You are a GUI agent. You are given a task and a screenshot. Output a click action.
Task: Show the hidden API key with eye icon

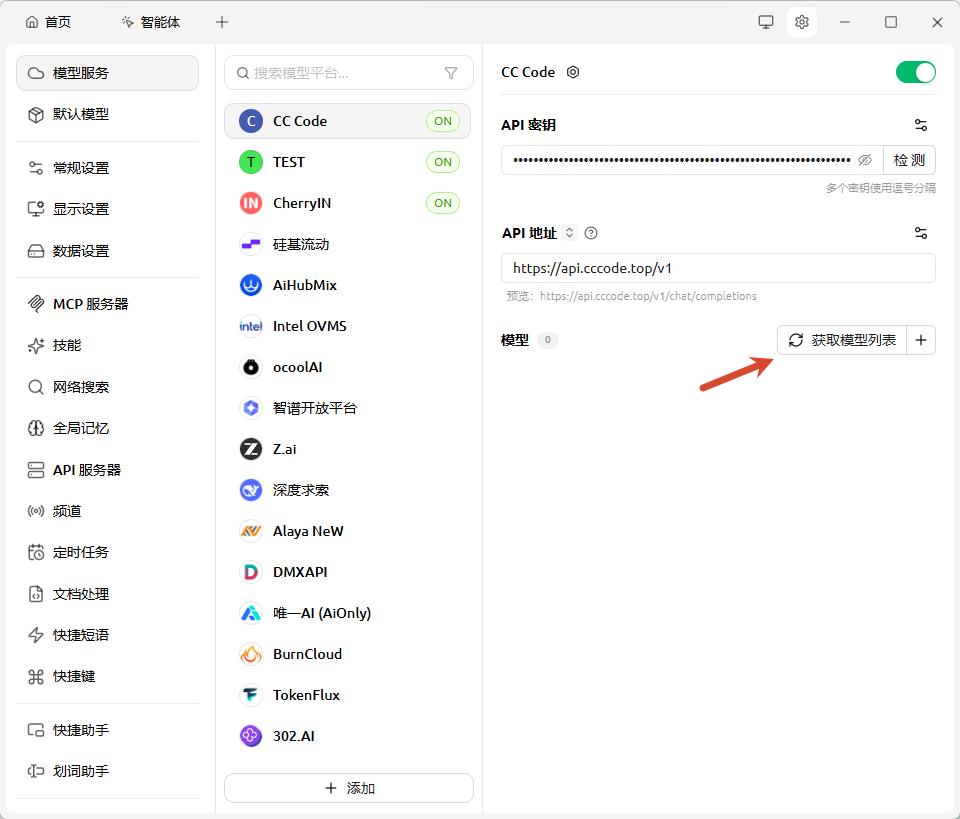tap(864, 160)
